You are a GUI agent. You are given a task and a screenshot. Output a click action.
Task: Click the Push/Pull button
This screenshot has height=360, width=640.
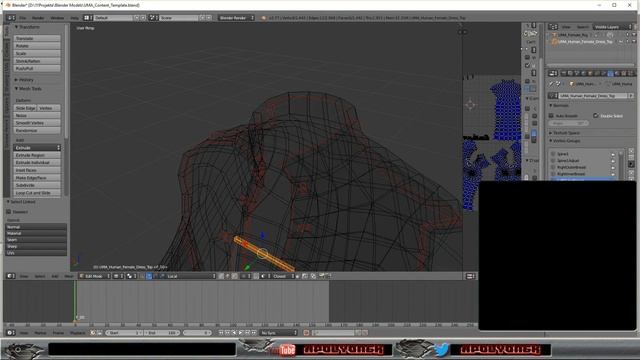click(x=37, y=69)
